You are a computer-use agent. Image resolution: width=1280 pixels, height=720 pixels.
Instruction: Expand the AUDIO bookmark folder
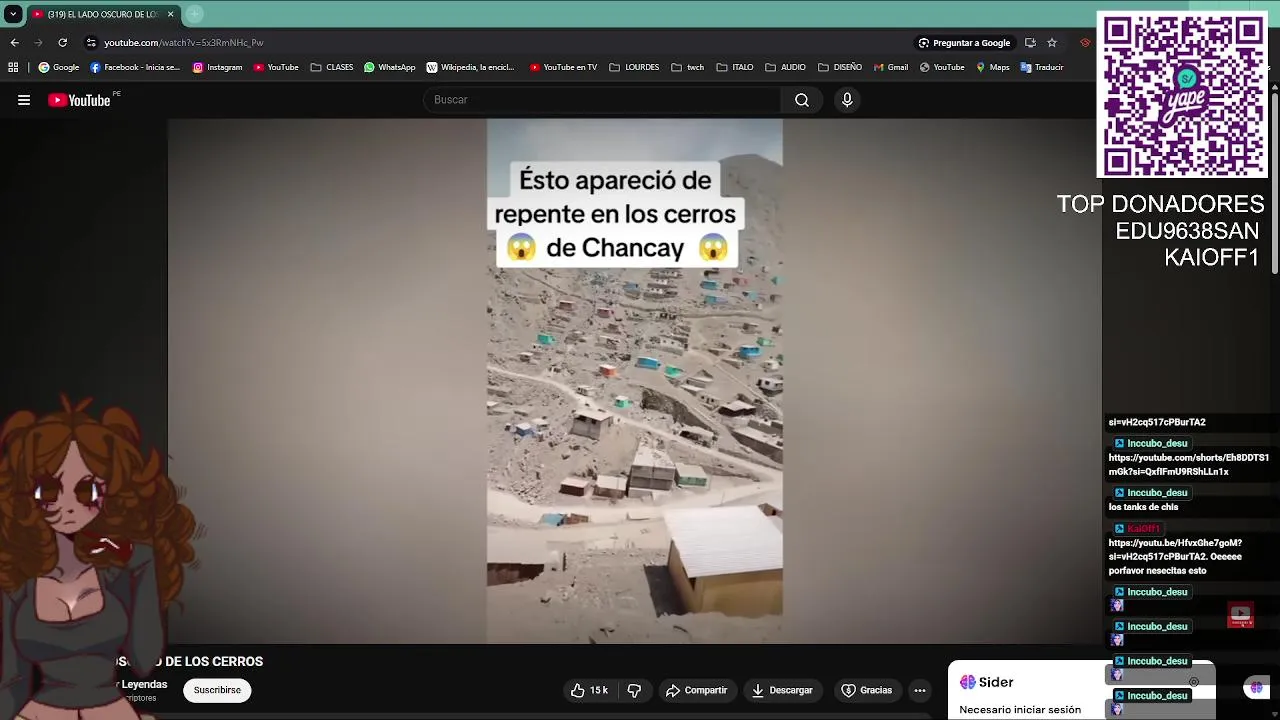click(x=786, y=67)
